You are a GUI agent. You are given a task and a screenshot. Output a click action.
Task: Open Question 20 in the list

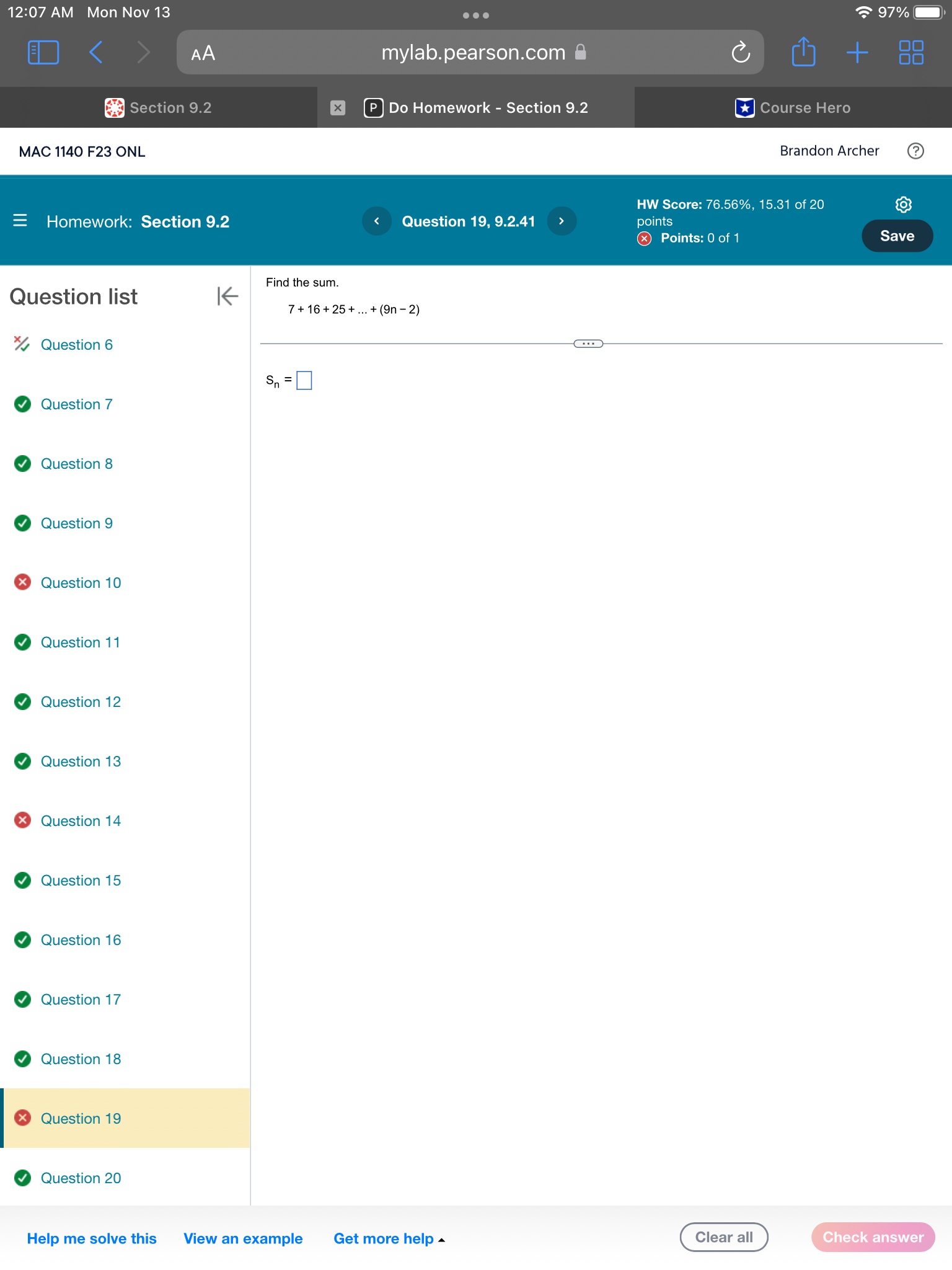coord(81,1178)
